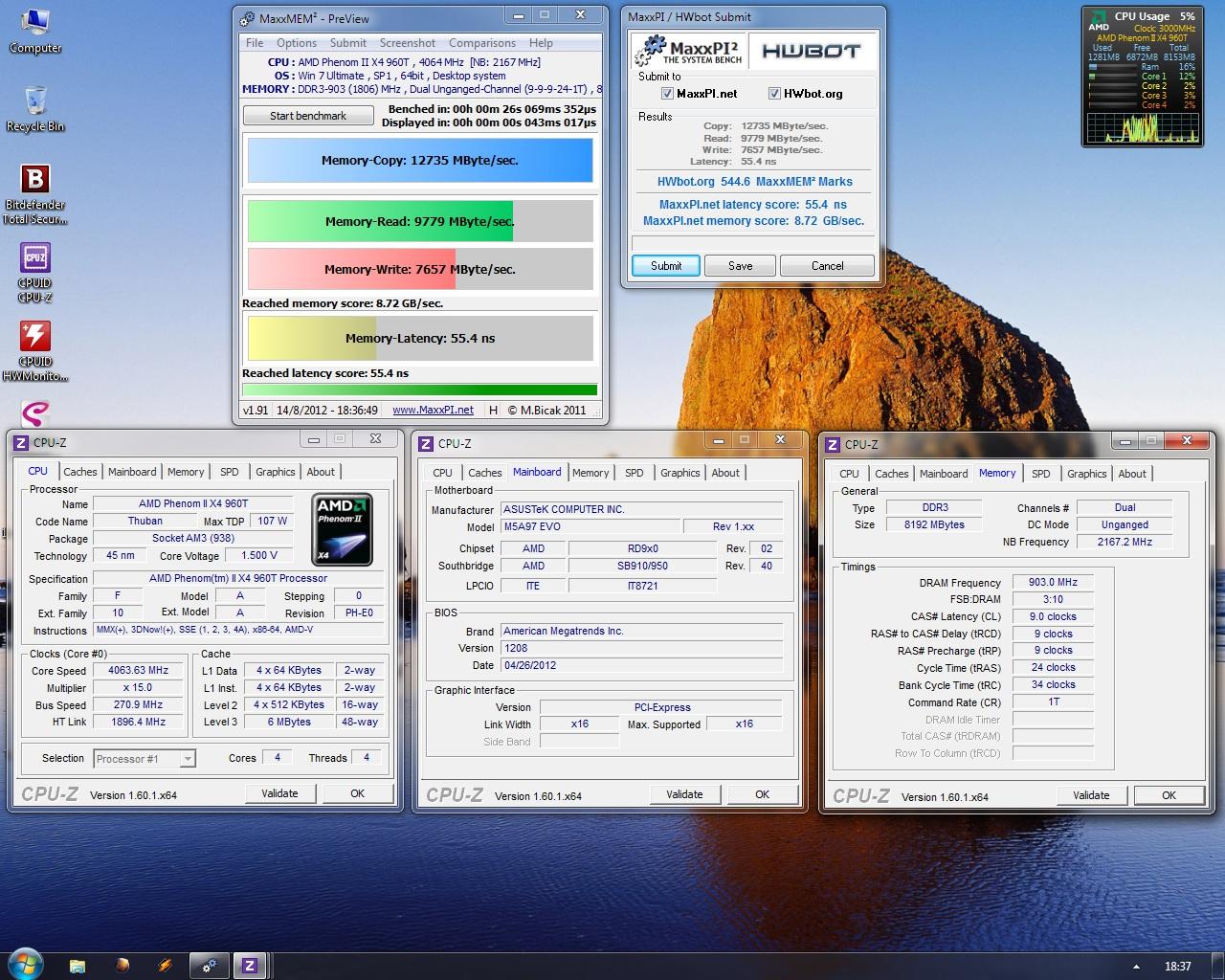Click the MaxxMEM title bar app icon
This screenshot has width=1225, height=980.
248,18
